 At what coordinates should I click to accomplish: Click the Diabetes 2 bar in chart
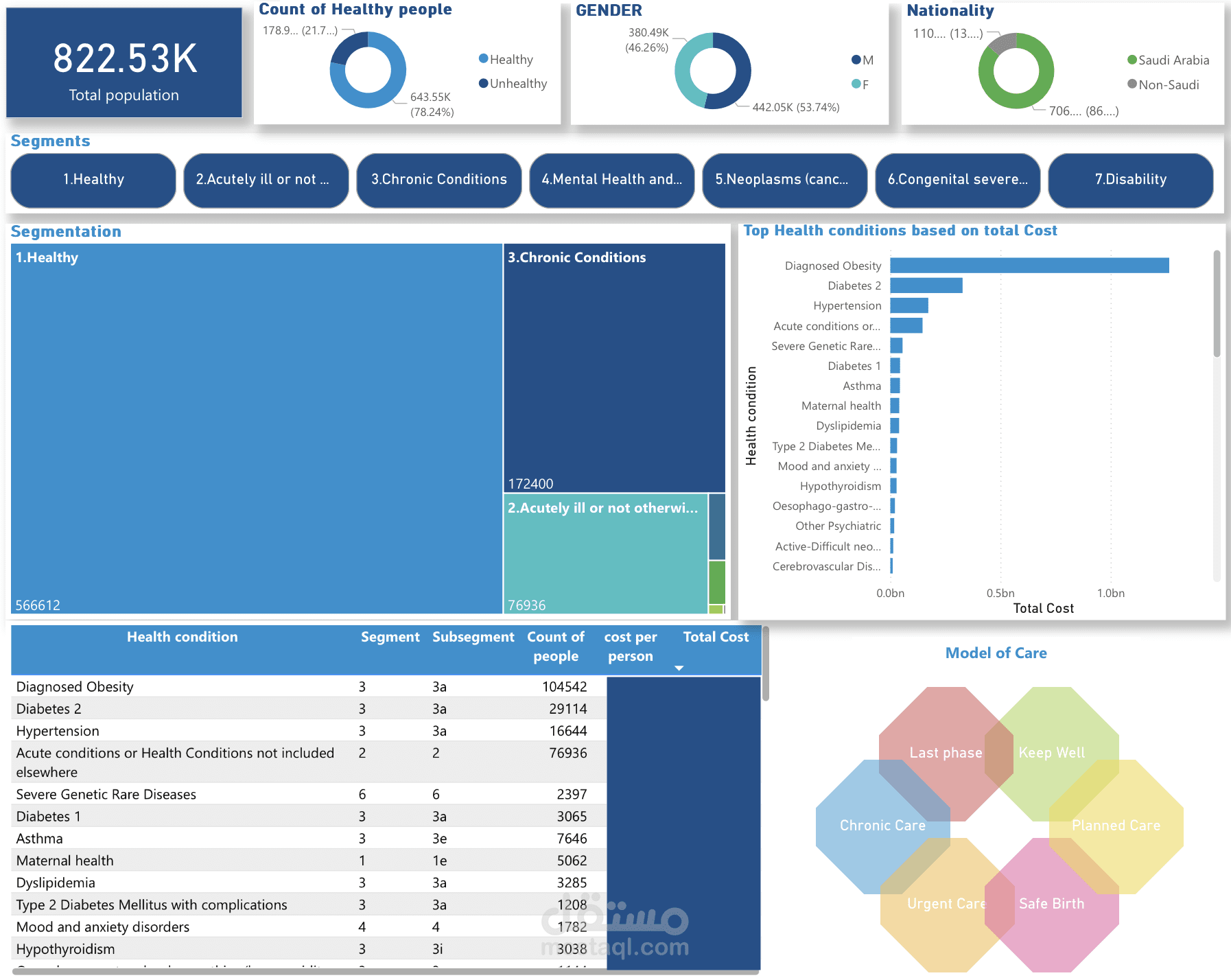926,285
